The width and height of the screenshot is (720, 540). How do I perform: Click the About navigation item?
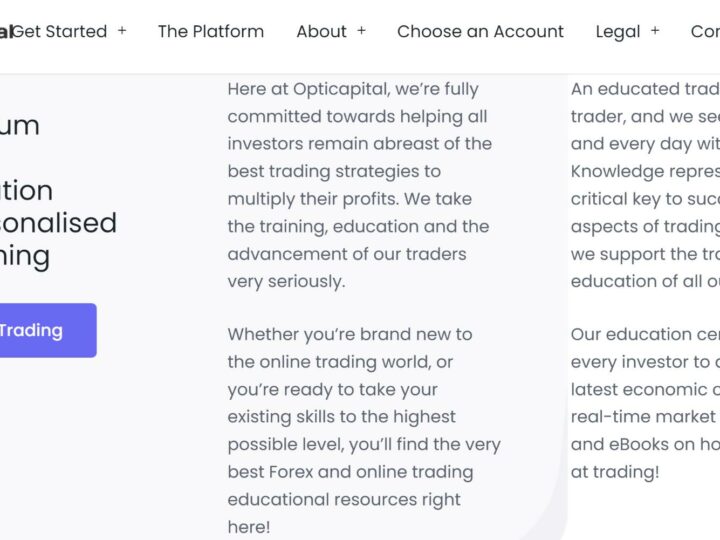click(x=321, y=31)
